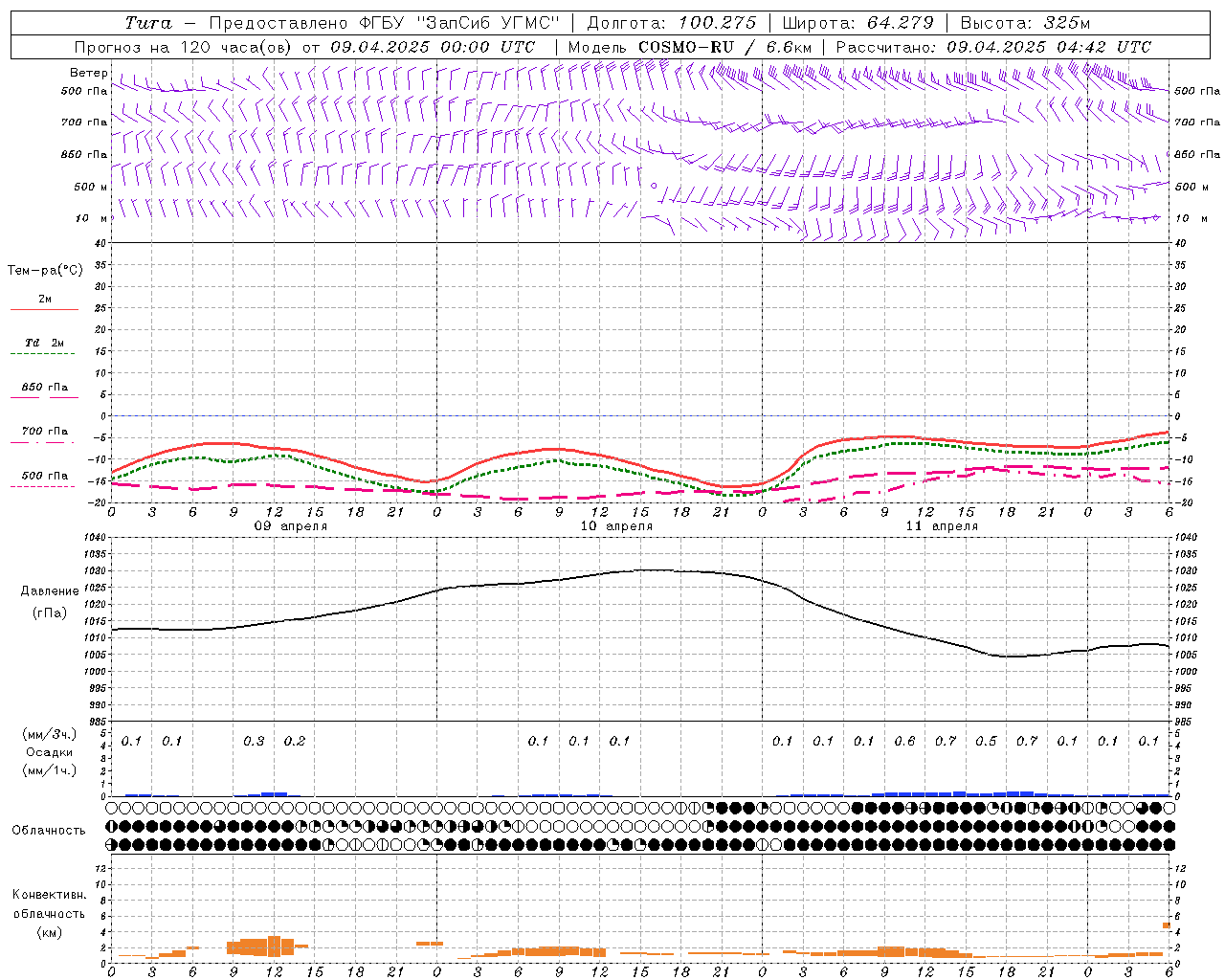The width and height of the screenshot is (1225, 980).
Task: Click the "Долгота: 100.275" header field
Action: (671, 23)
